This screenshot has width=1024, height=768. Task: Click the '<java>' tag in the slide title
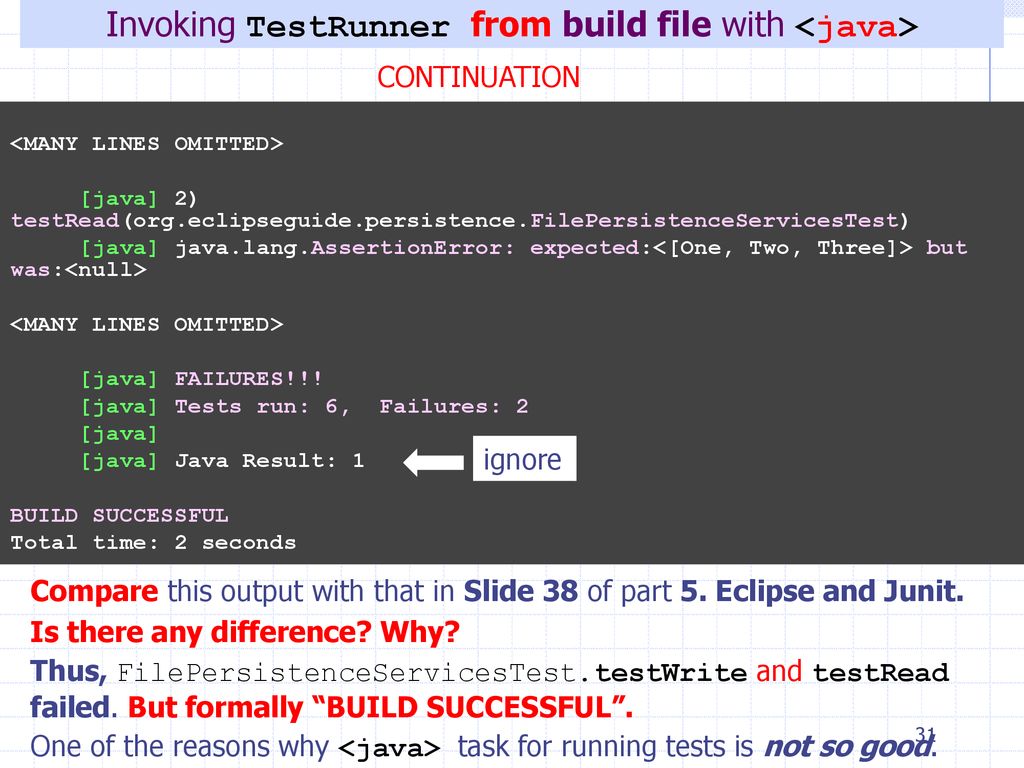(857, 27)
